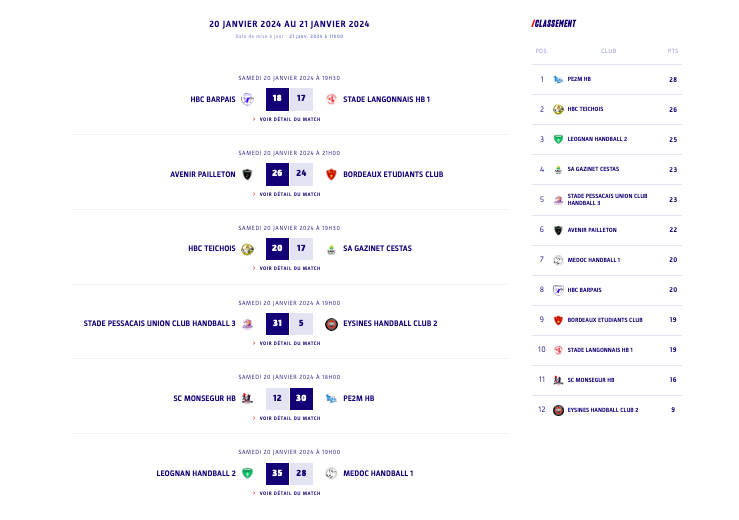Click the 31 score box for Stade Pessacais
Screen dimensions: 739x520
(277, 323)
